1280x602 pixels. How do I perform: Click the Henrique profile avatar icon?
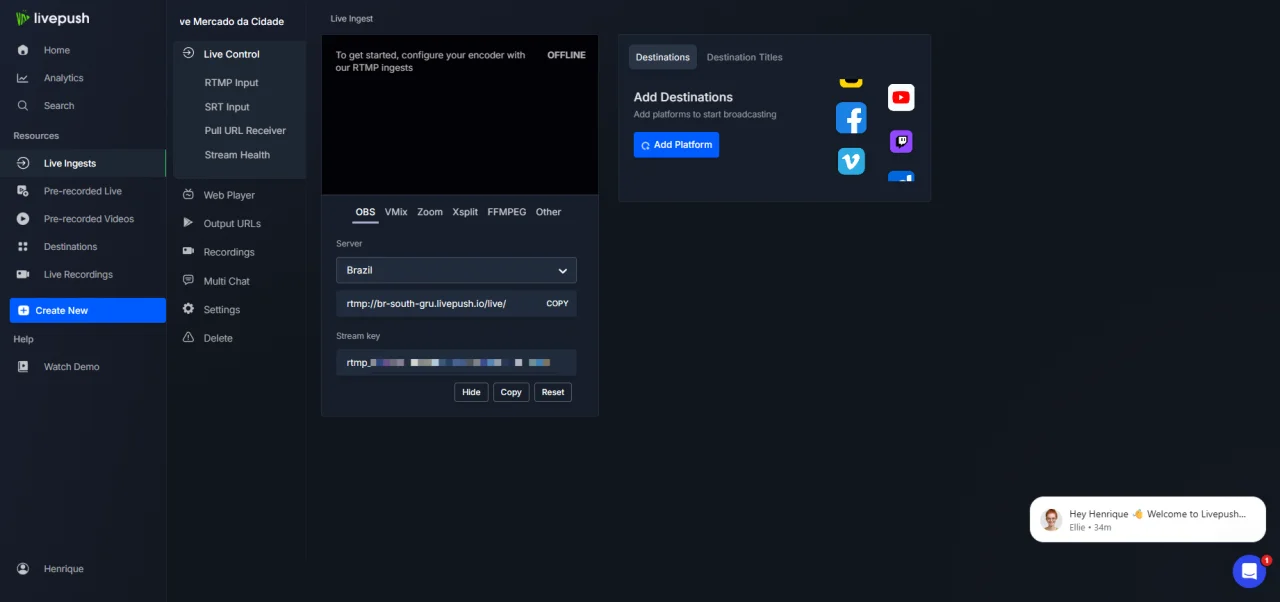coord(23,569)
